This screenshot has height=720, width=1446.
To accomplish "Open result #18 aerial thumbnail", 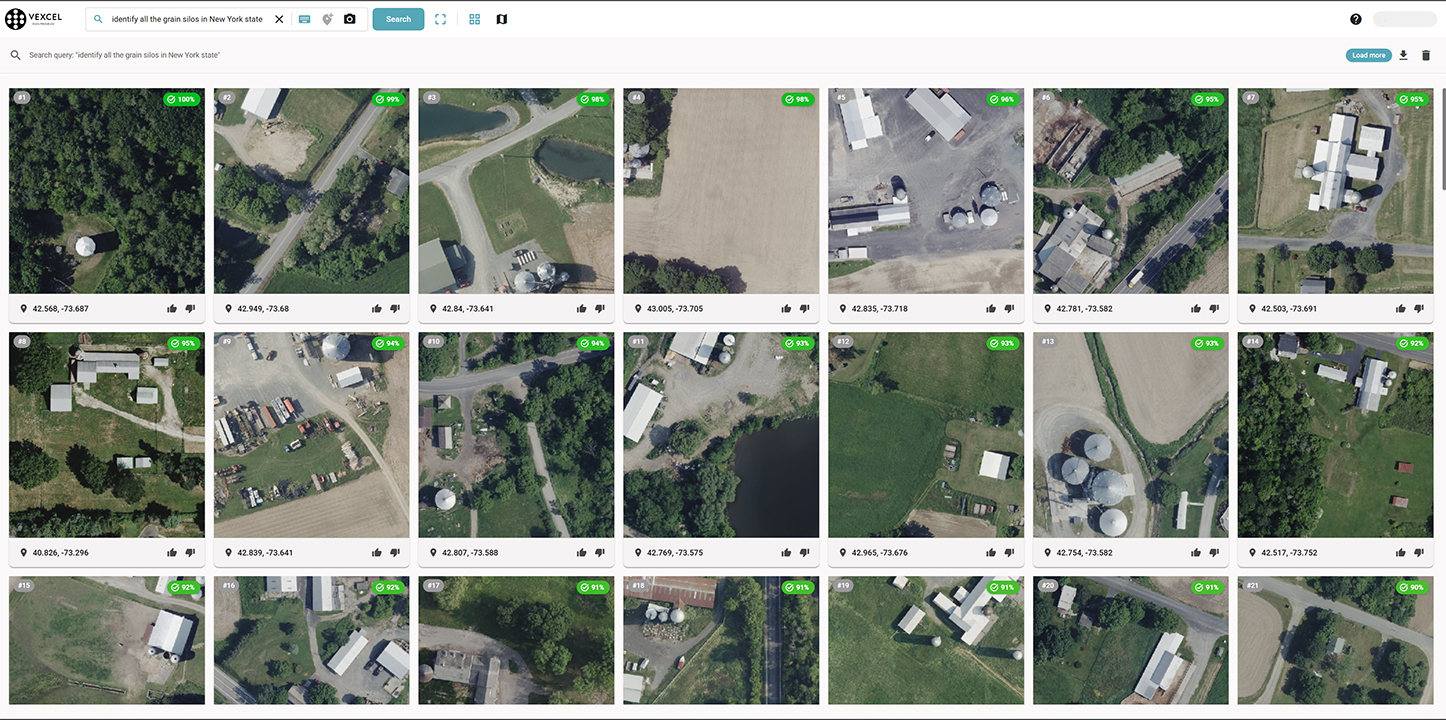I will 721,640.
